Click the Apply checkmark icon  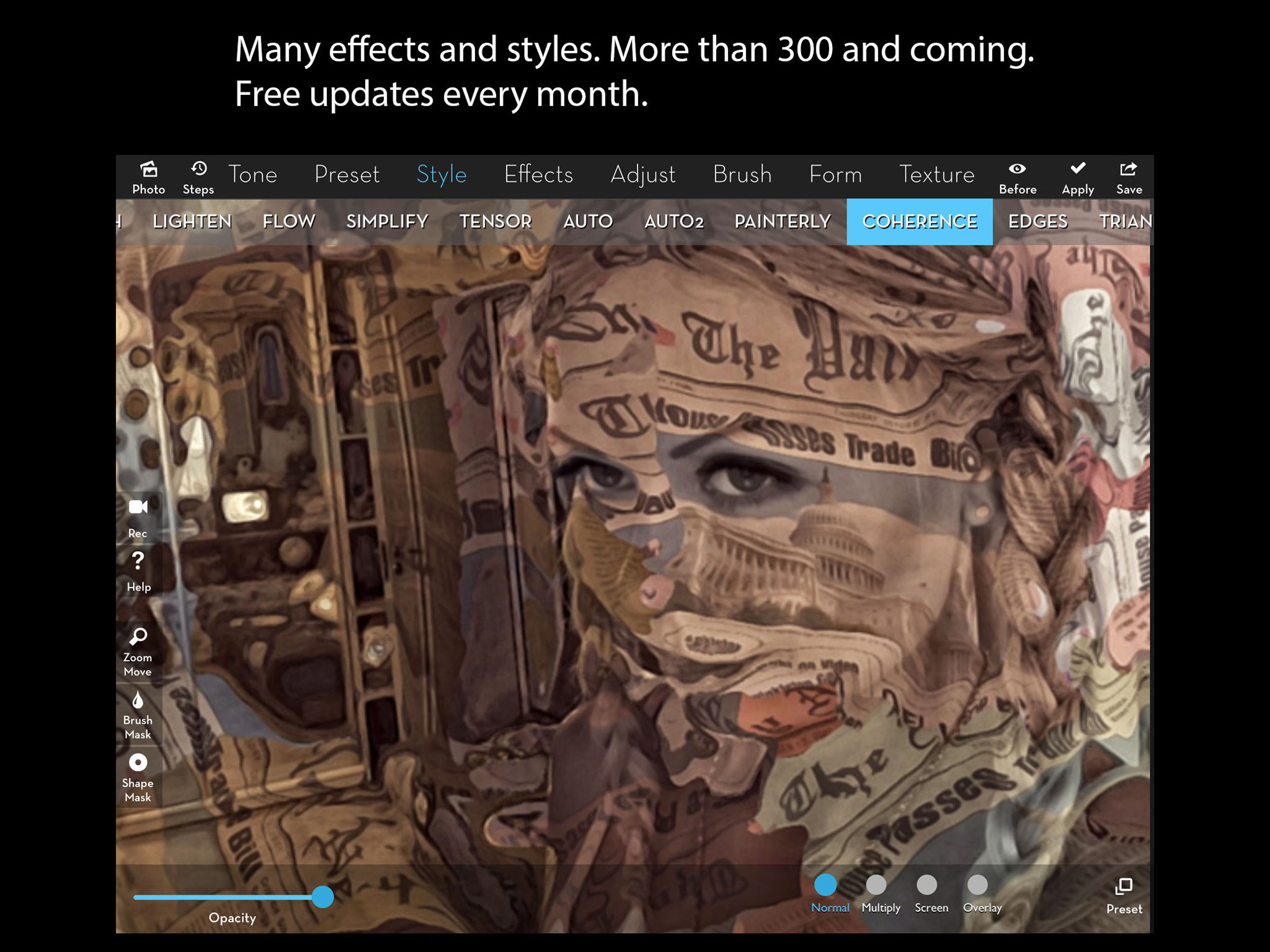(x=1078, y=169)
